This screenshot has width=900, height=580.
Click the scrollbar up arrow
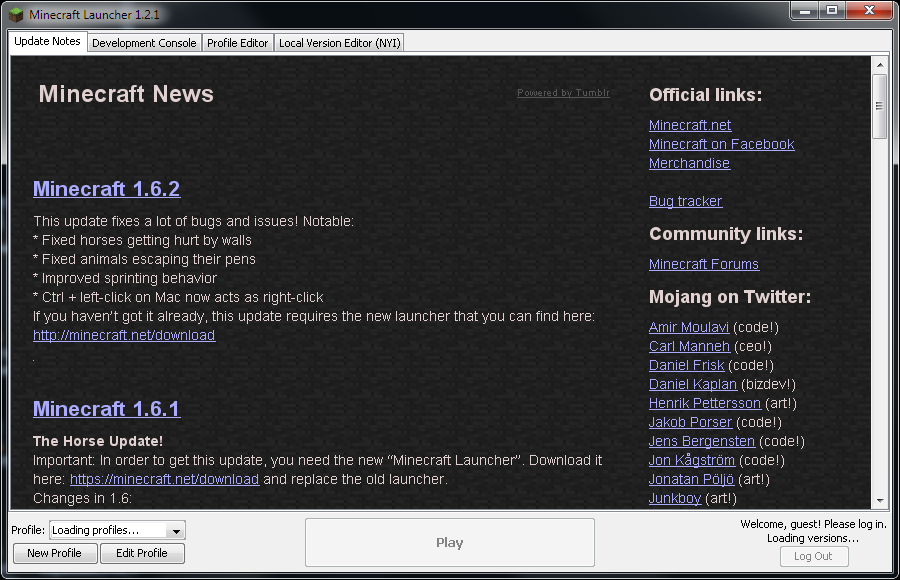880,65
